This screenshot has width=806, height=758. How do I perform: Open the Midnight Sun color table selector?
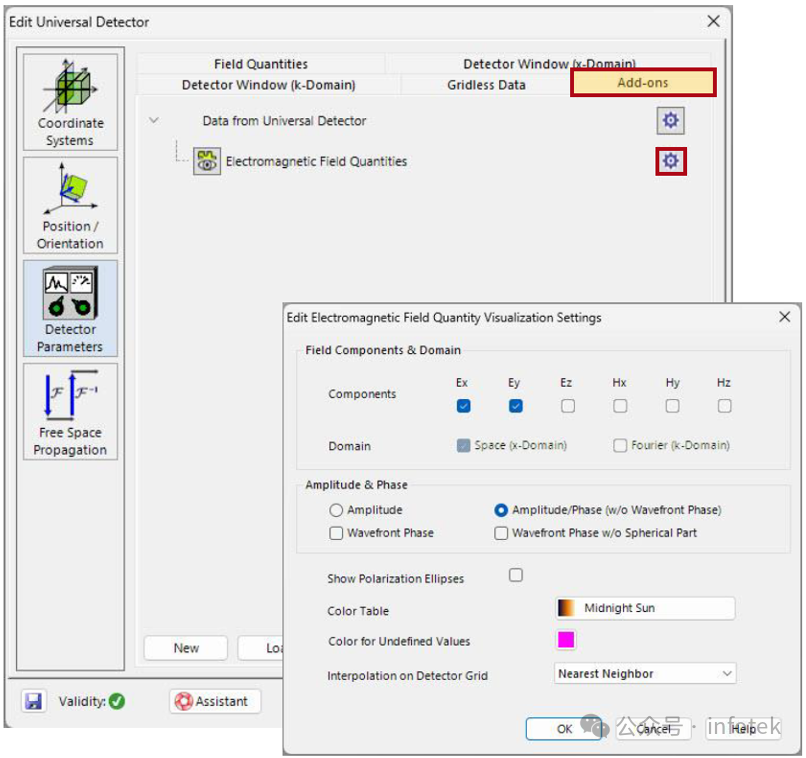tap(644, 608)
